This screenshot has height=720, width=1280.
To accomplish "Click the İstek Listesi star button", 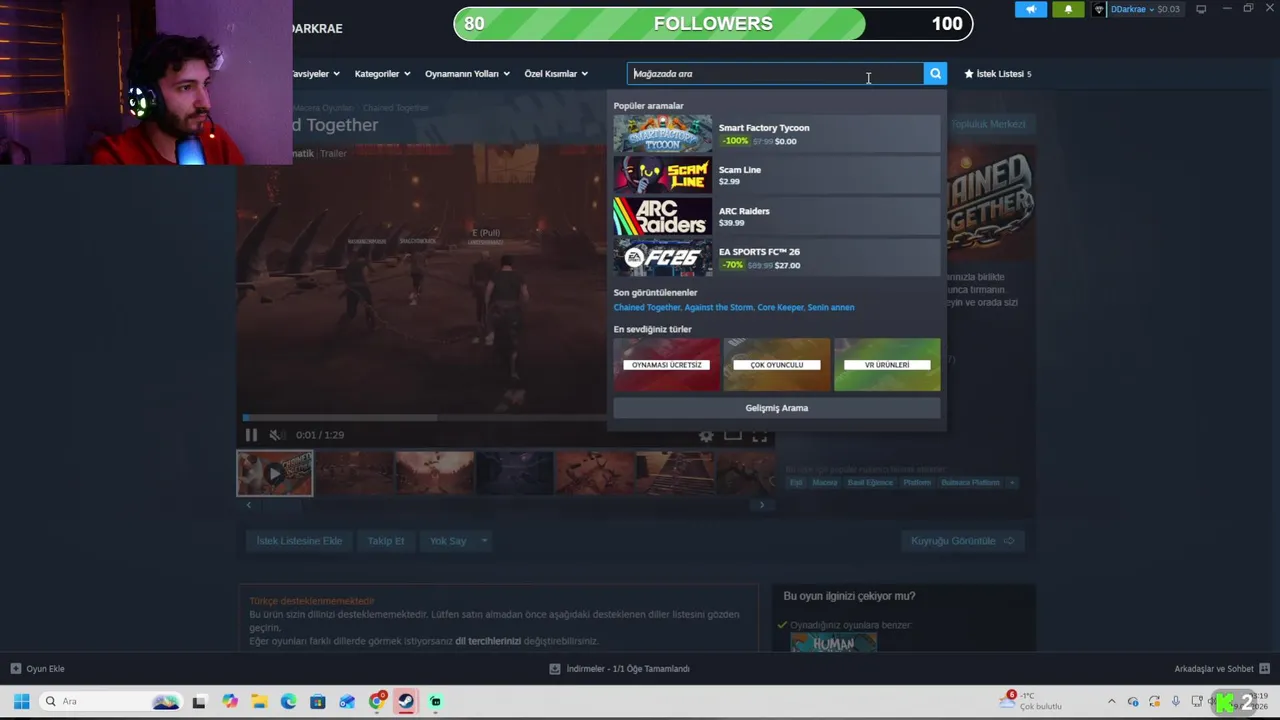I will click(x=997, y=73).
